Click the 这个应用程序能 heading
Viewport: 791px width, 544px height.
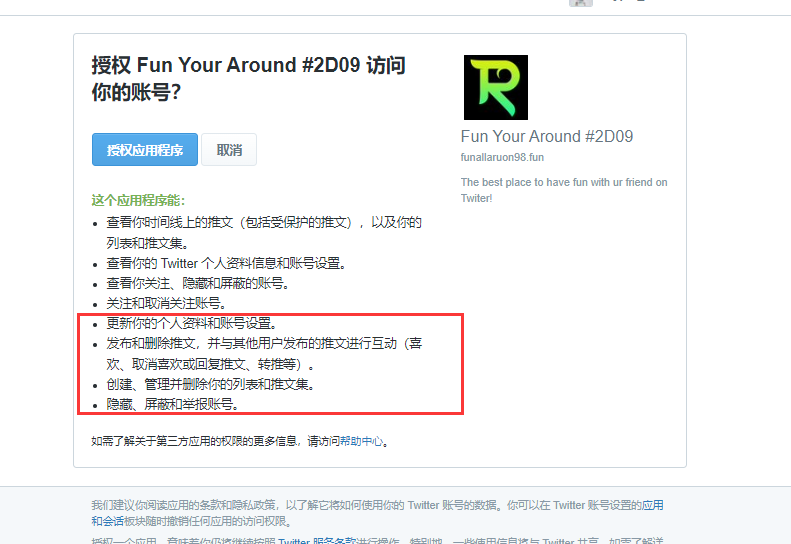point(138,200)
